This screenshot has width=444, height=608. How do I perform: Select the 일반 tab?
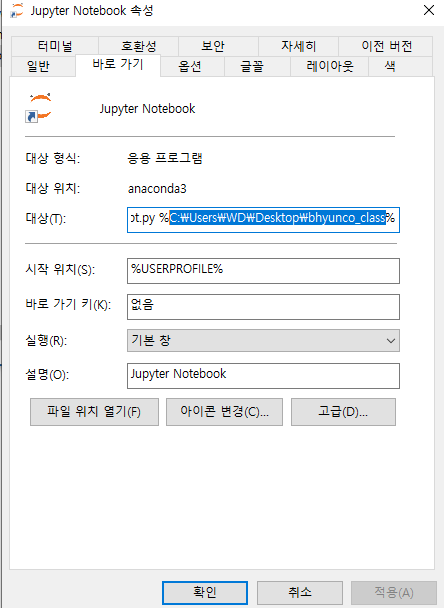pyautogui.click(x=38, y=66)
